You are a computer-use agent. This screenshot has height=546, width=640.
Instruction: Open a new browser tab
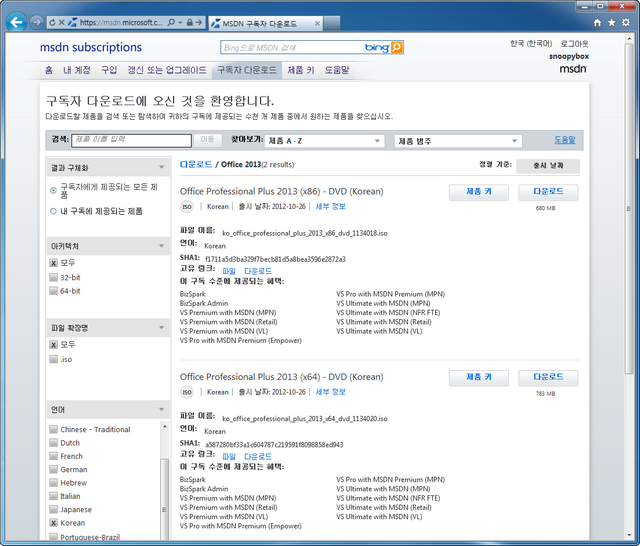(332, 23)
